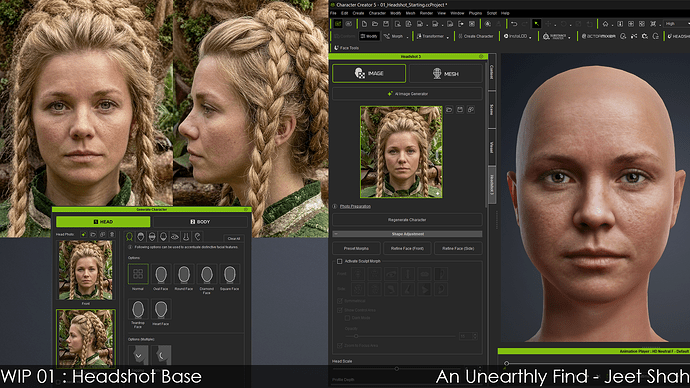
Task: Click the save image icon in Headshot panel
Action: [x=460, y=109]
